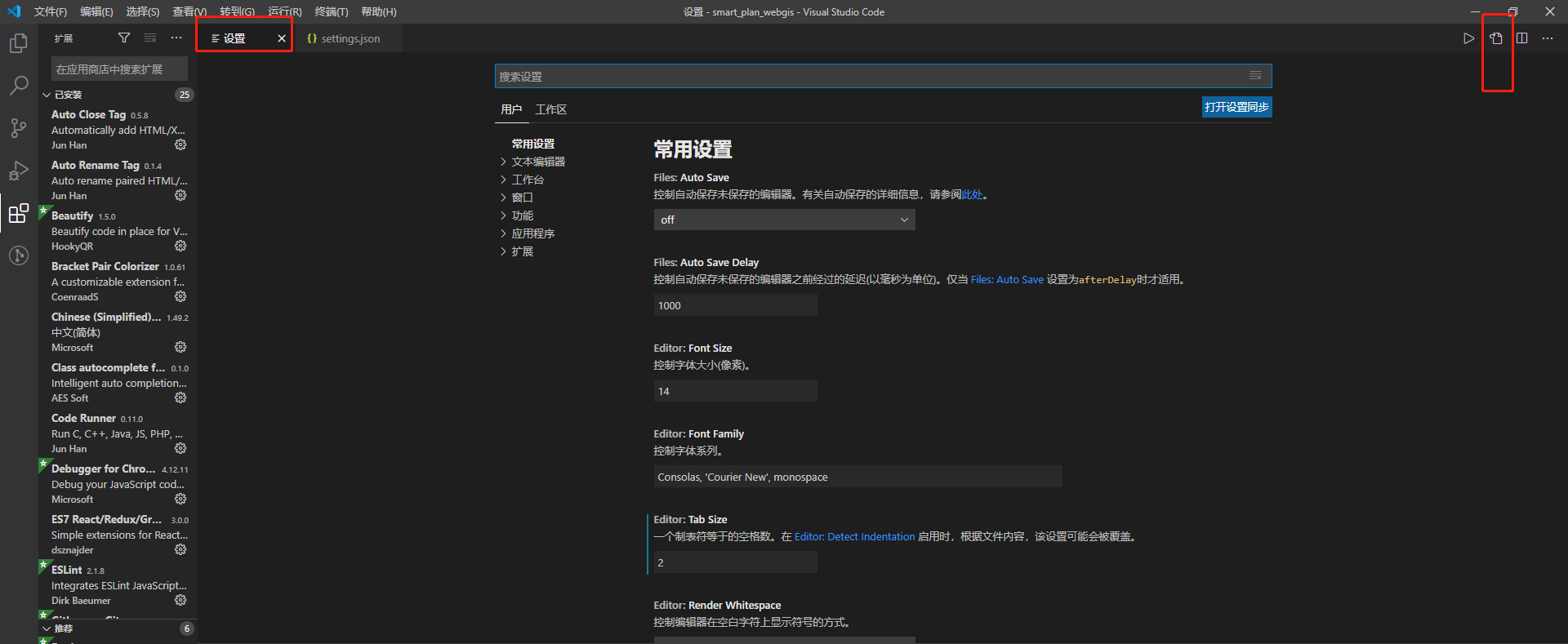This screenshot has height=644, width=1568.
Task: Open manage gear for Beautify extension
Action: [180, 246]
